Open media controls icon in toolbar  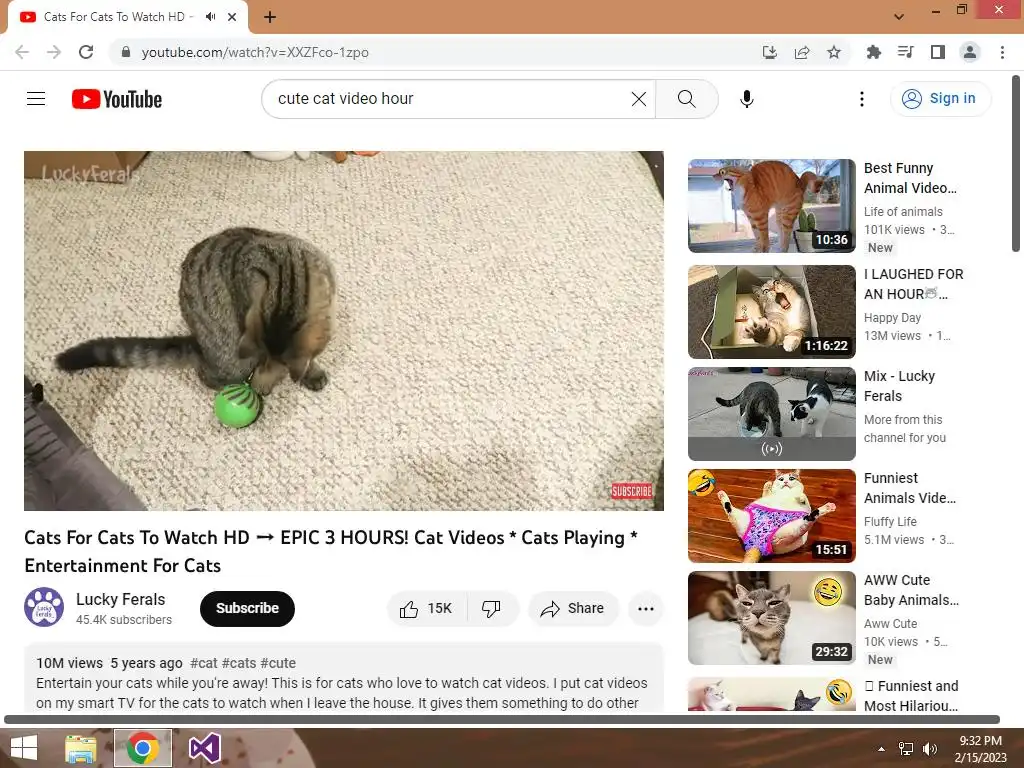point(905,52)
